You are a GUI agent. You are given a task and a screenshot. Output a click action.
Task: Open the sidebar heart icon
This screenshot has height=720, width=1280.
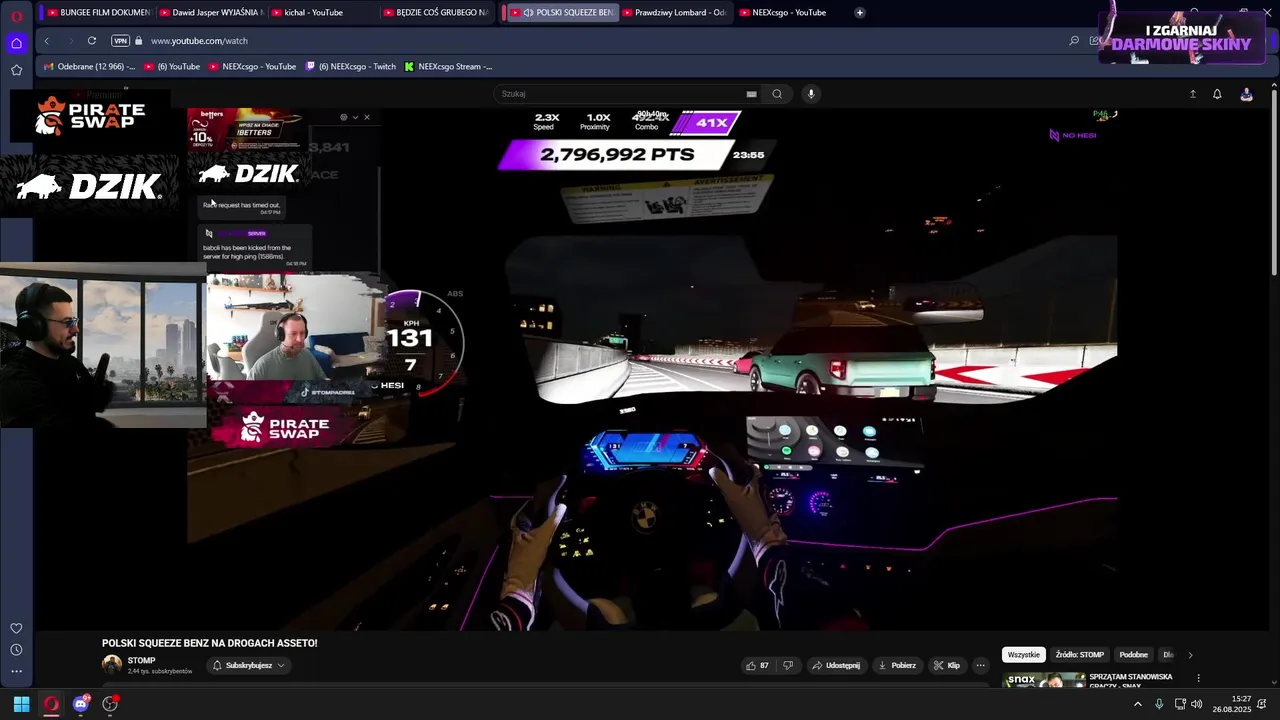[16, 628]
